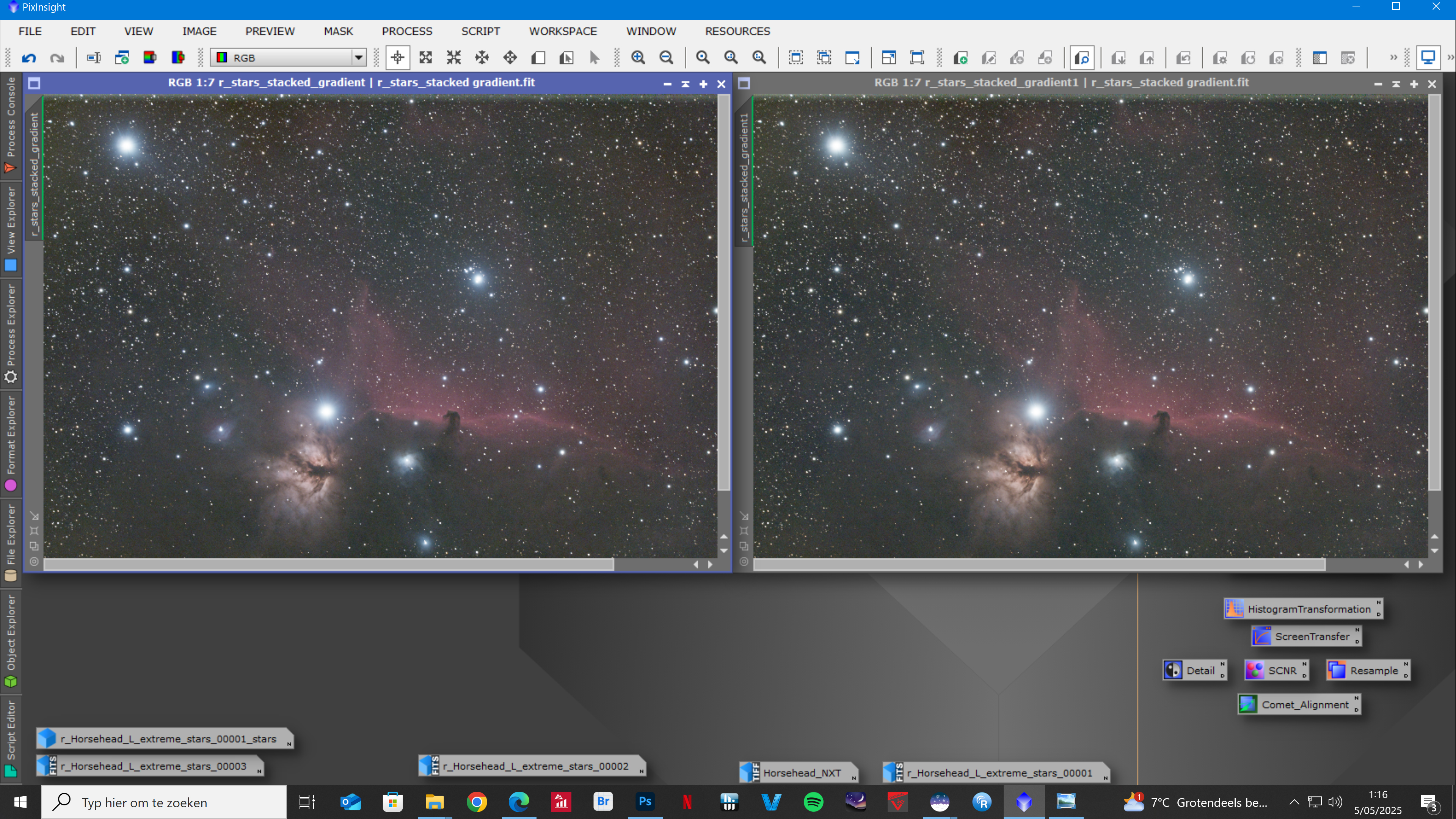Open the RGB display channel dropdown
The image size is (1456, 819).
coord(358,58)
